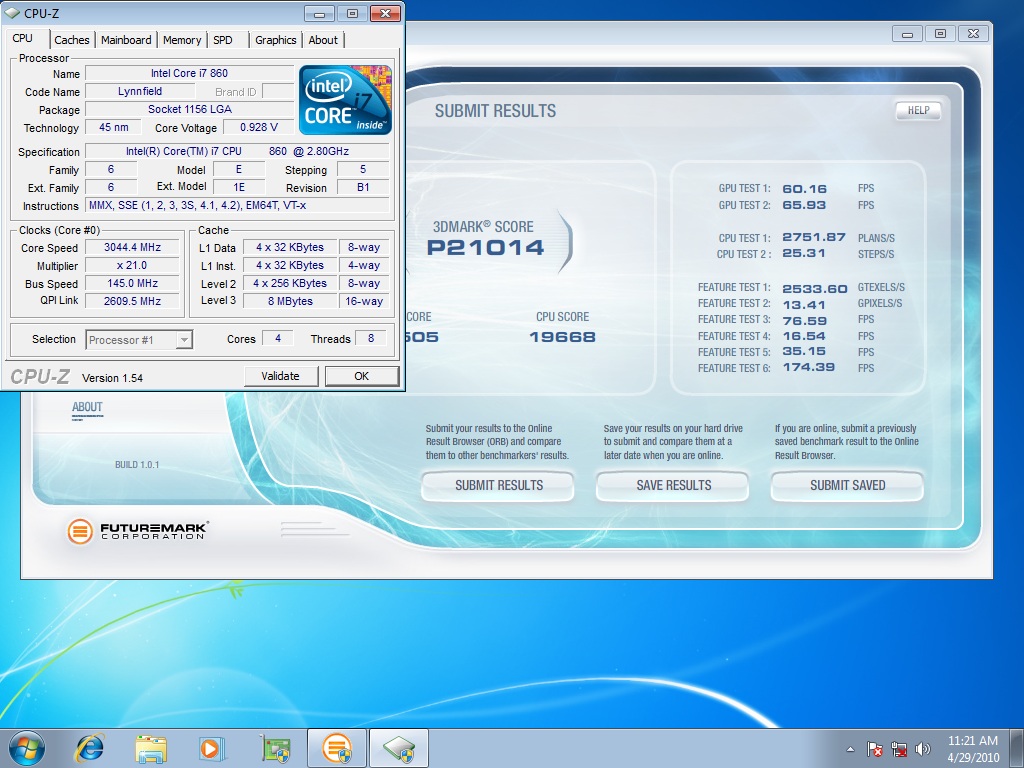Click the Validate button

click(280, 376)
